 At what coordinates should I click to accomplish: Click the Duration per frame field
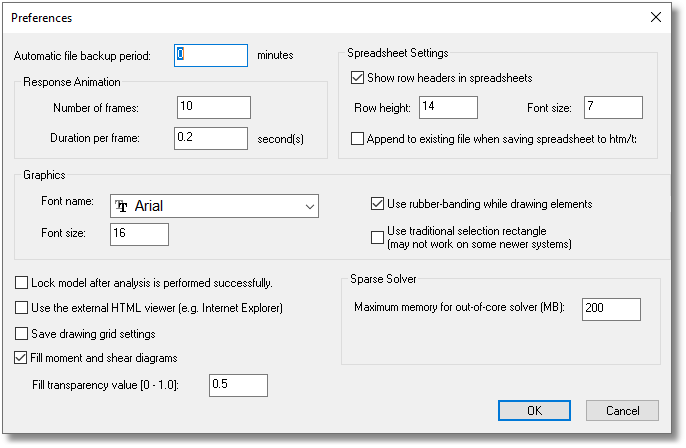pyautogui.click(x=211, y=138)
